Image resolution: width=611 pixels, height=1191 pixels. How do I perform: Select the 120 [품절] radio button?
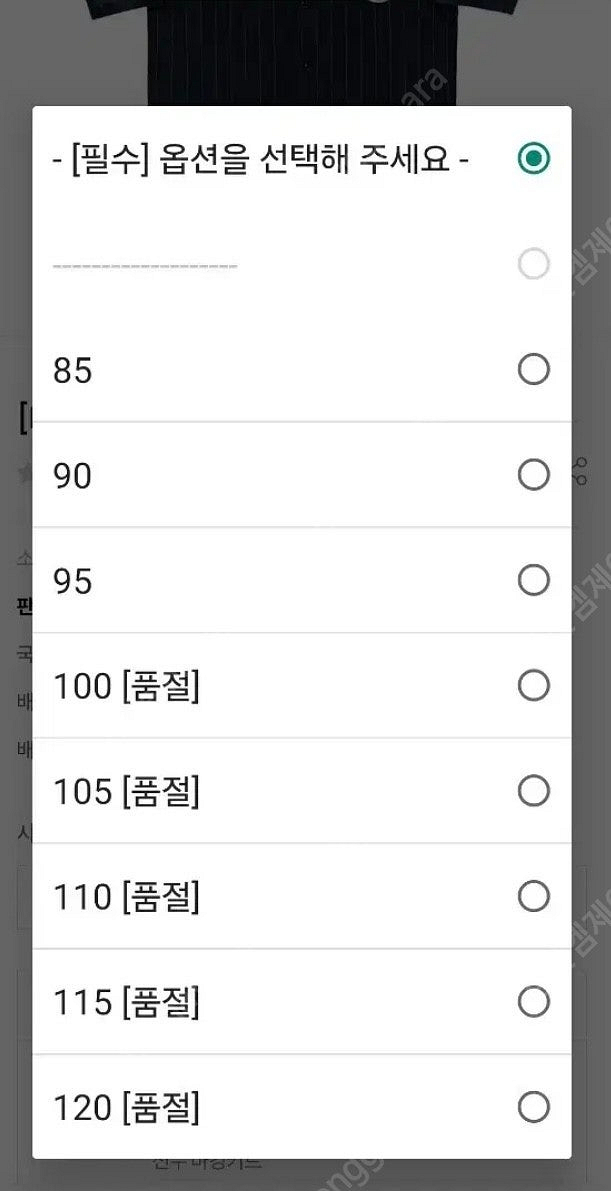[x=533, y=1107]
